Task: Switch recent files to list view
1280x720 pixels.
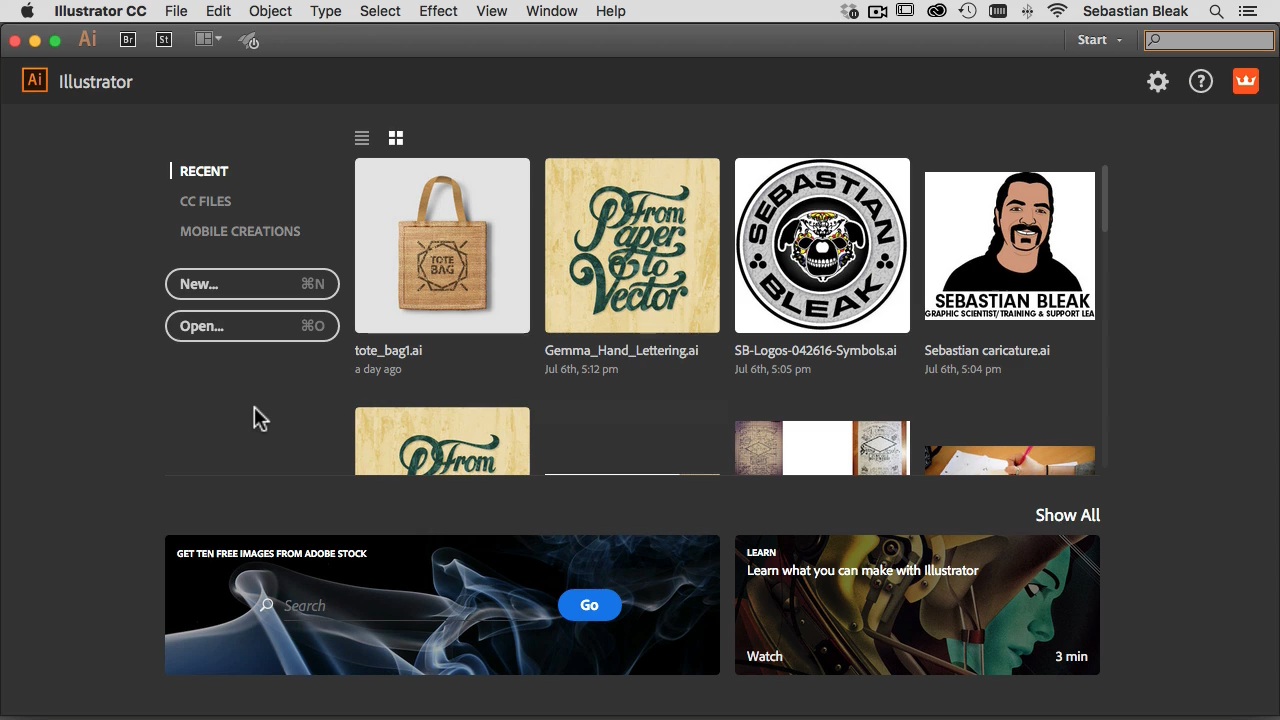Action: pyautogui.click(x=362, y=138)
